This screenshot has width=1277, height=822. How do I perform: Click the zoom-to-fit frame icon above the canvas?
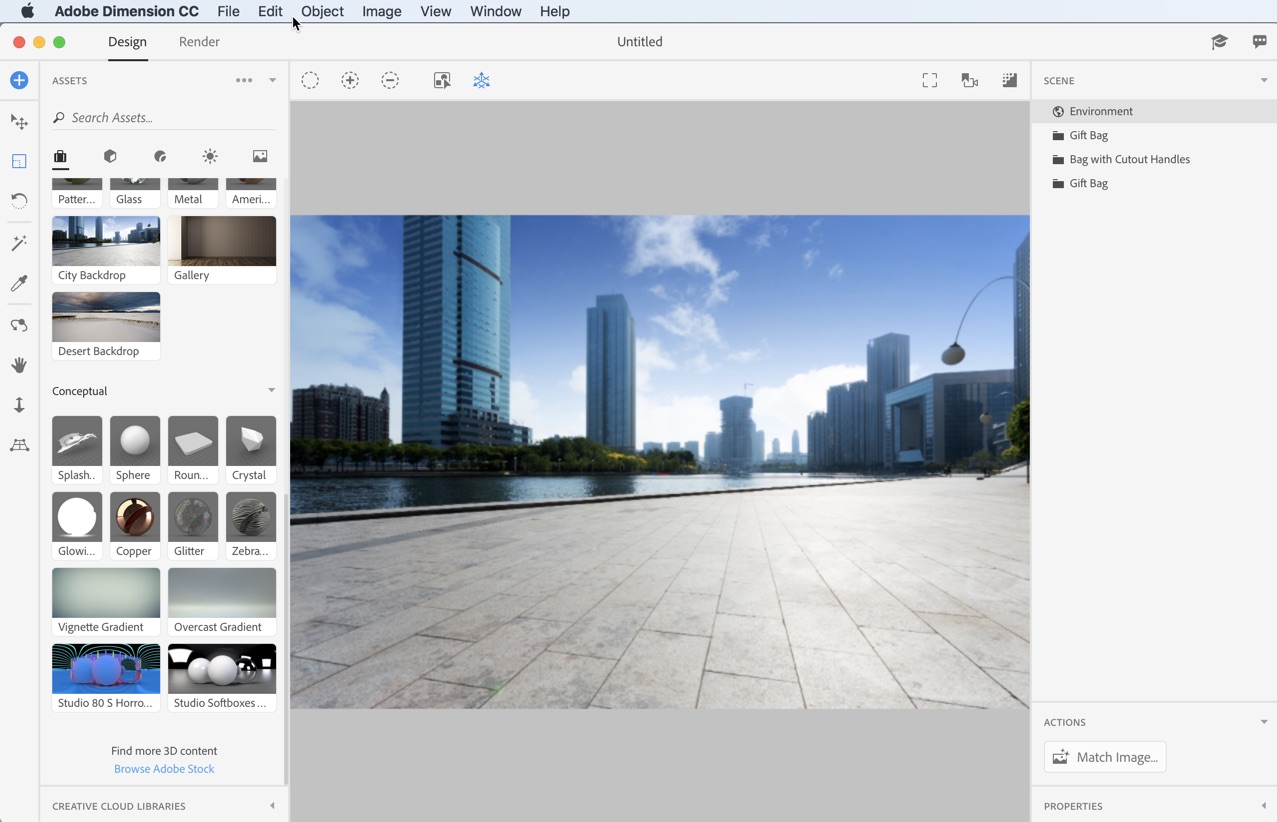929,80
